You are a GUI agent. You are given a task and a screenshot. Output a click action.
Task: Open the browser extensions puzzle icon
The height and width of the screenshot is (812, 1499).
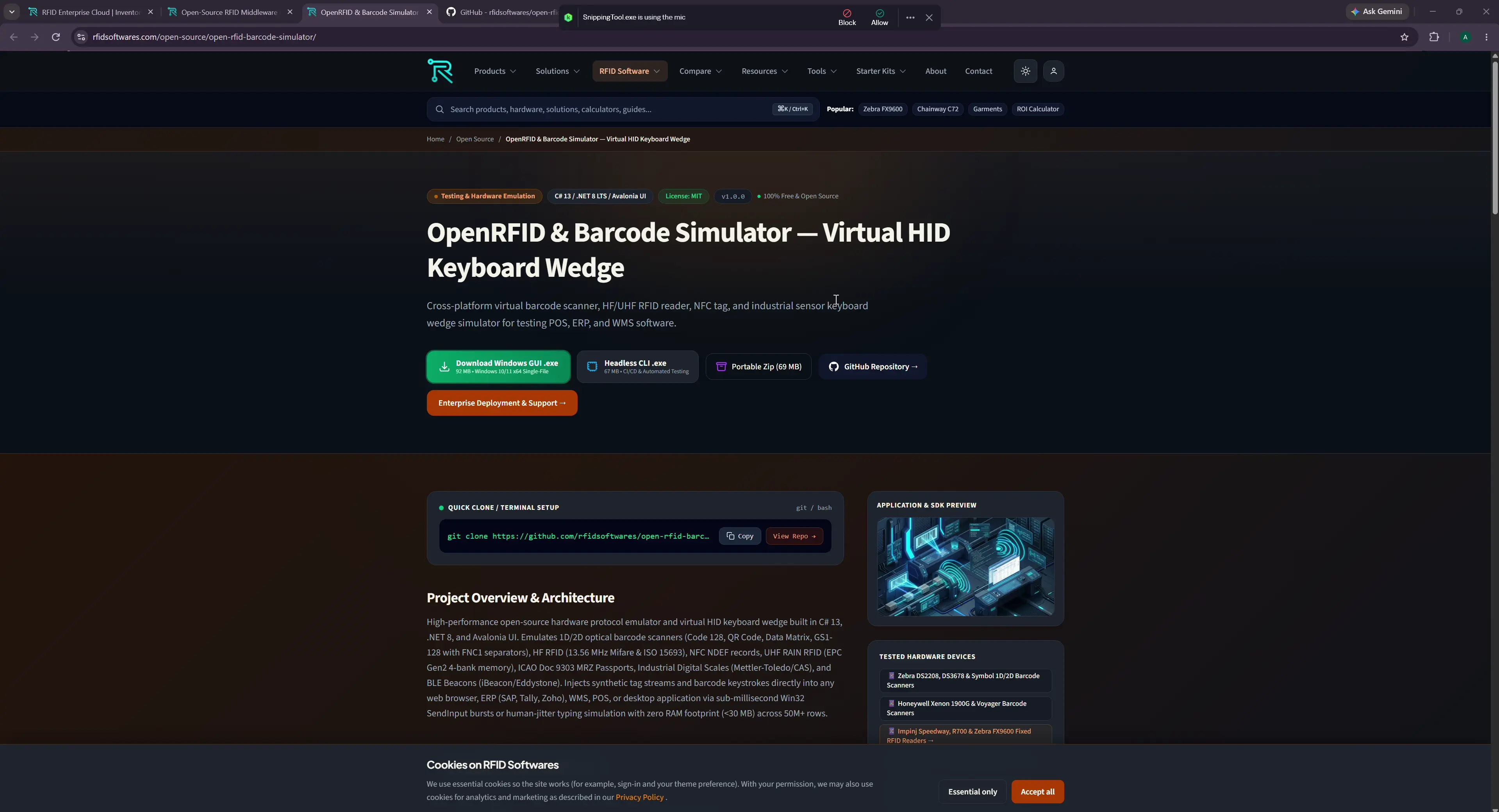click(1434, 37)
